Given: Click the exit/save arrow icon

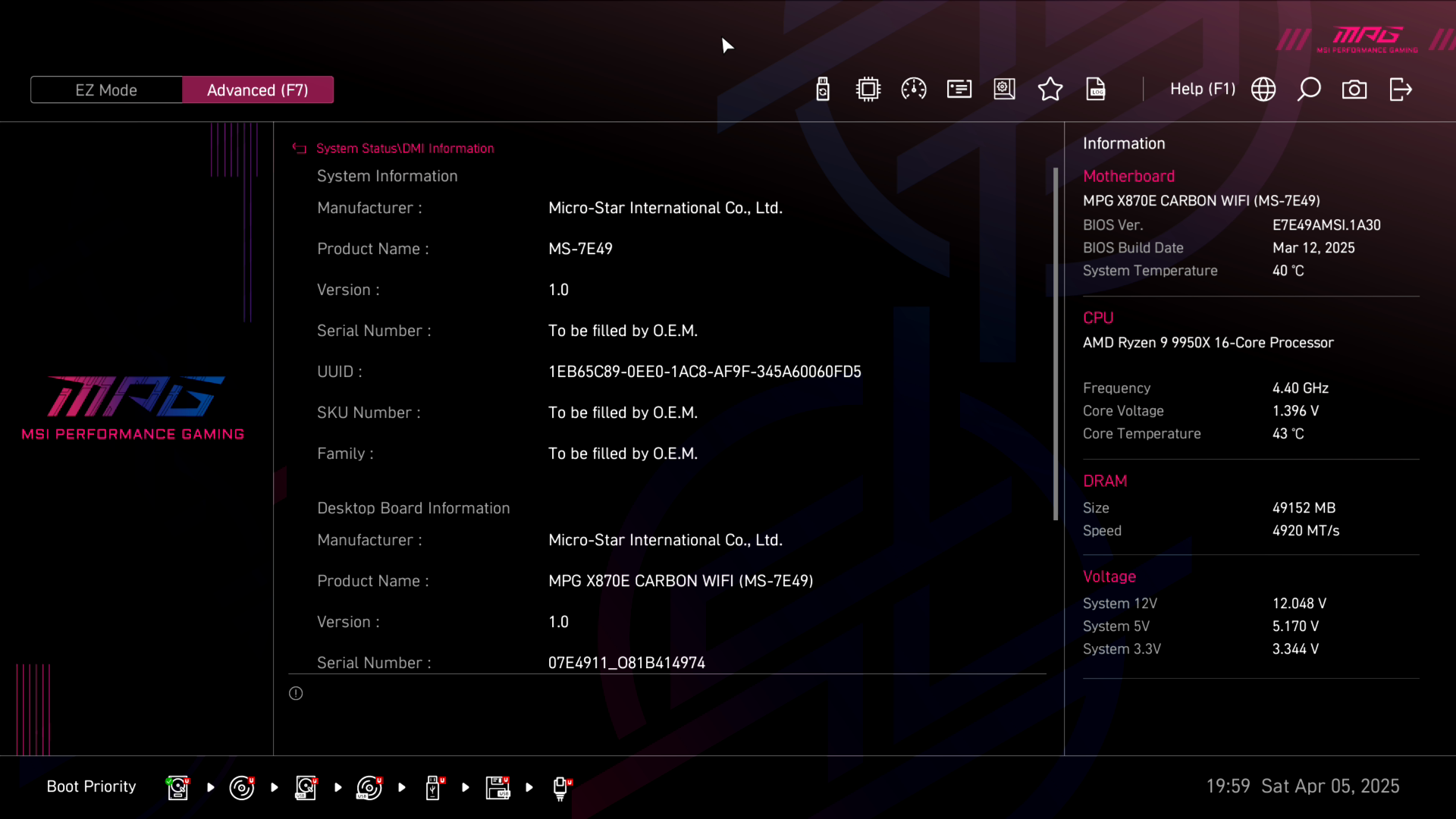Looking at the screenshot, I should pyautogui.click(x=1400, y=89).
